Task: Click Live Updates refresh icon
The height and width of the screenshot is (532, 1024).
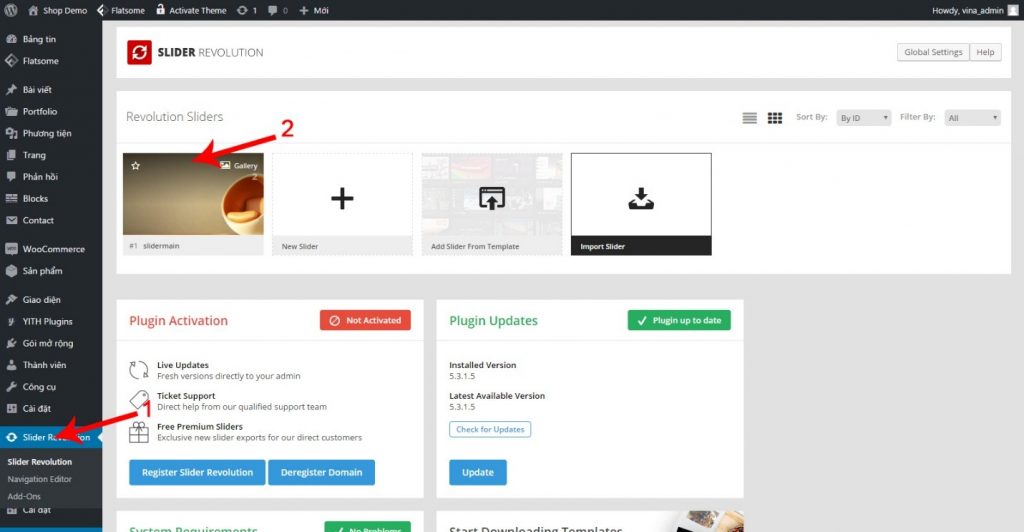Action: (x=138, y=370)
